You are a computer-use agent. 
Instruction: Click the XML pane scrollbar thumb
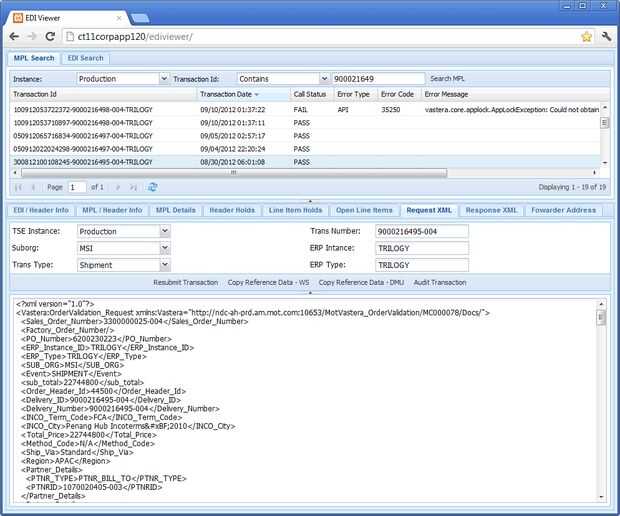click(x=601, y=318)
